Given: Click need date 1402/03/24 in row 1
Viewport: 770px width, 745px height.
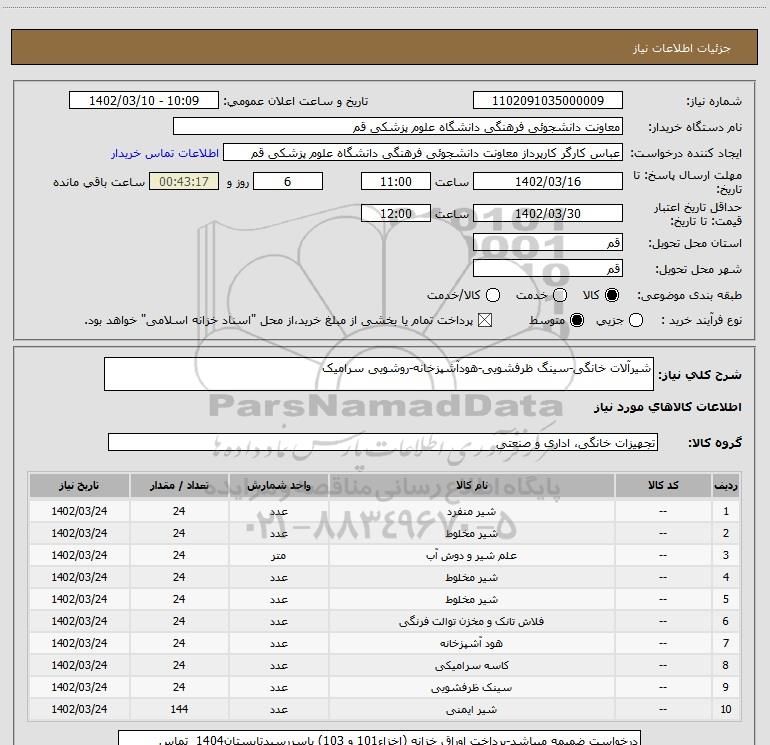Looking at the screenshot, I should (x=79, y=511).
